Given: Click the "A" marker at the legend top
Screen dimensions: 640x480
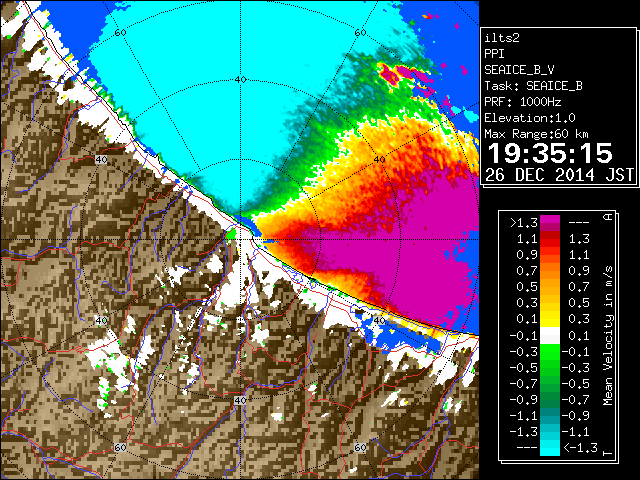Looking at the screenshot, I should 608,217.
